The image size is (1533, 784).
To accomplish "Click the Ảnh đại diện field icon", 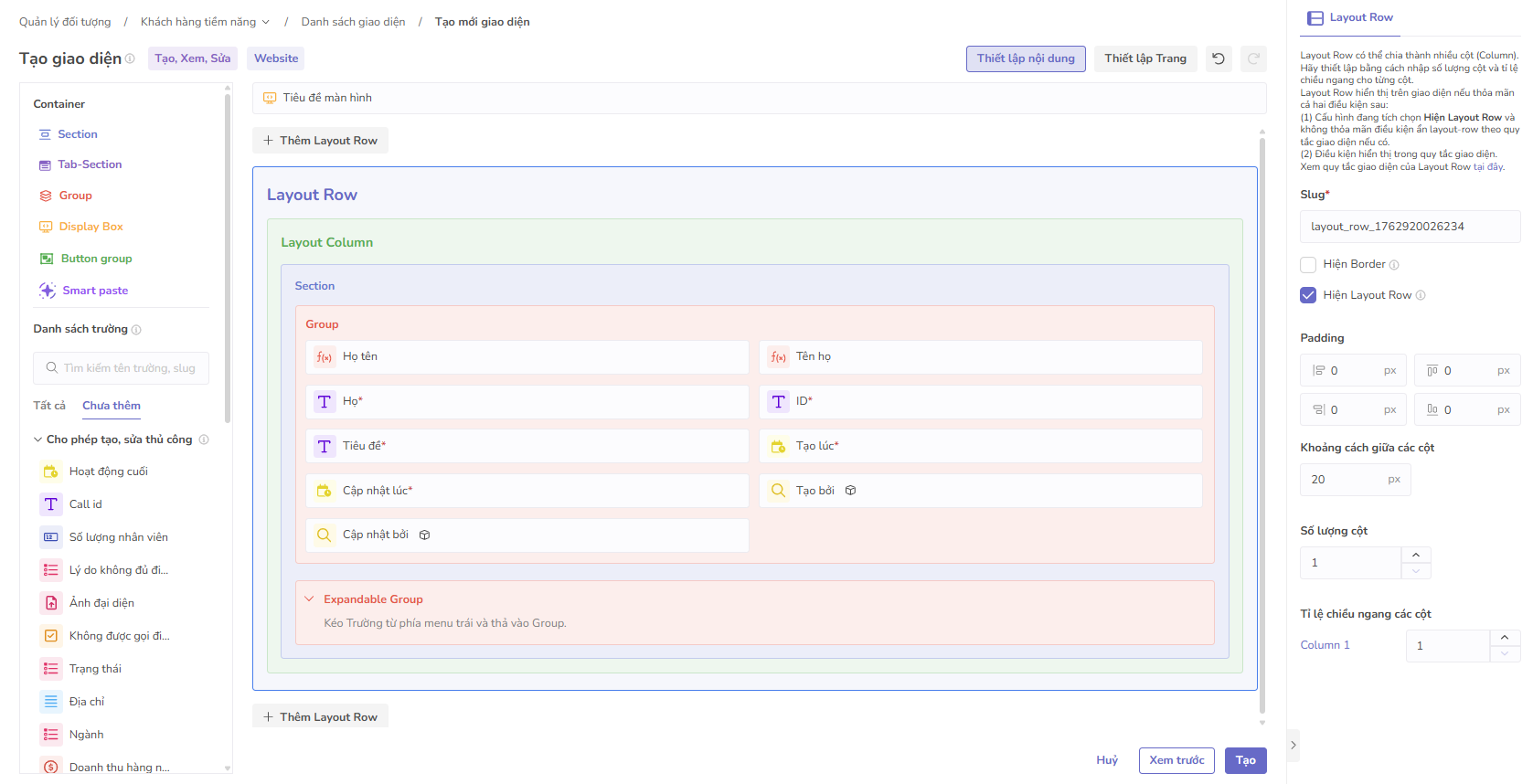I will coord(51,603).
